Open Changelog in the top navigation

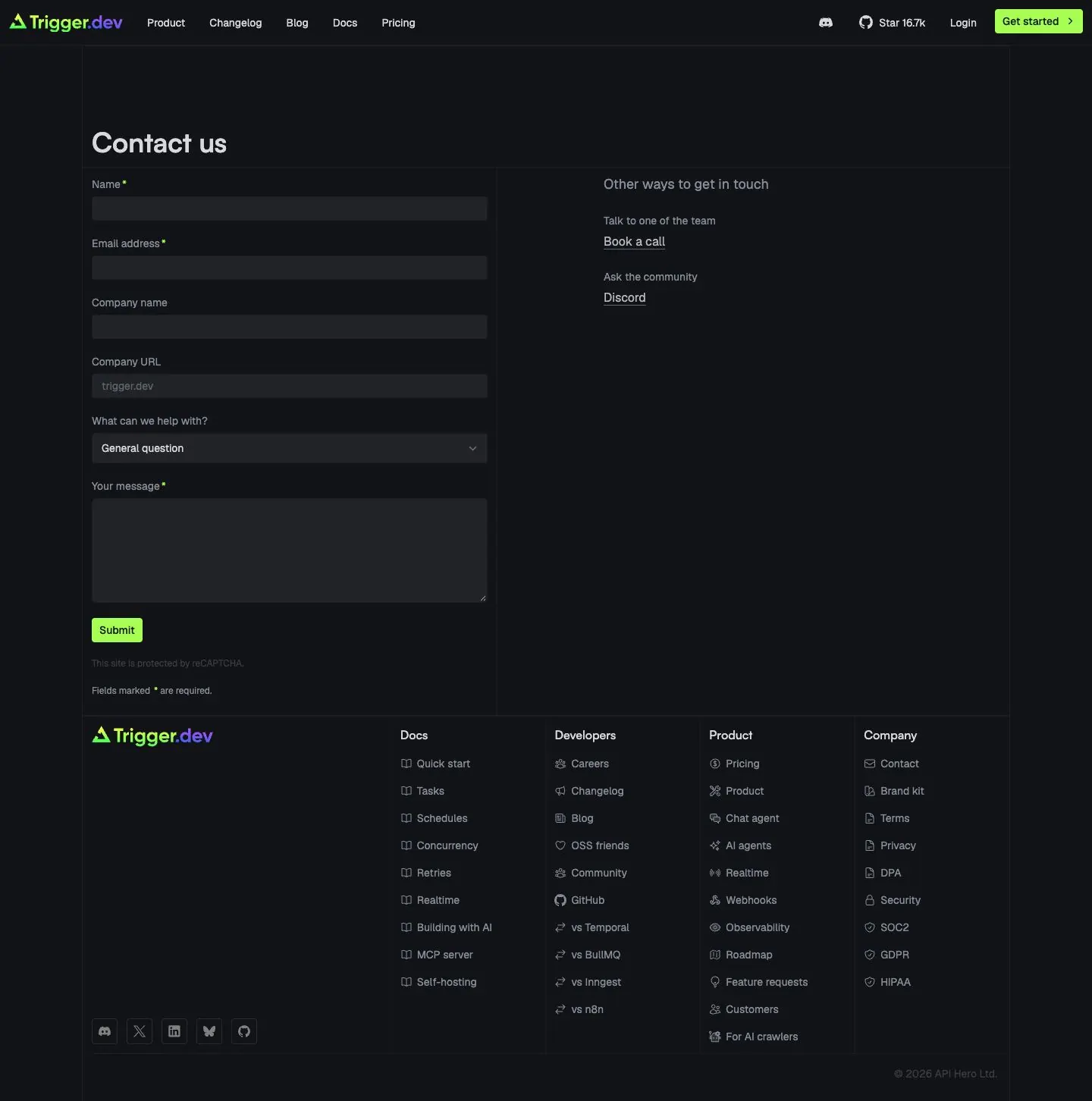point(236,23)
